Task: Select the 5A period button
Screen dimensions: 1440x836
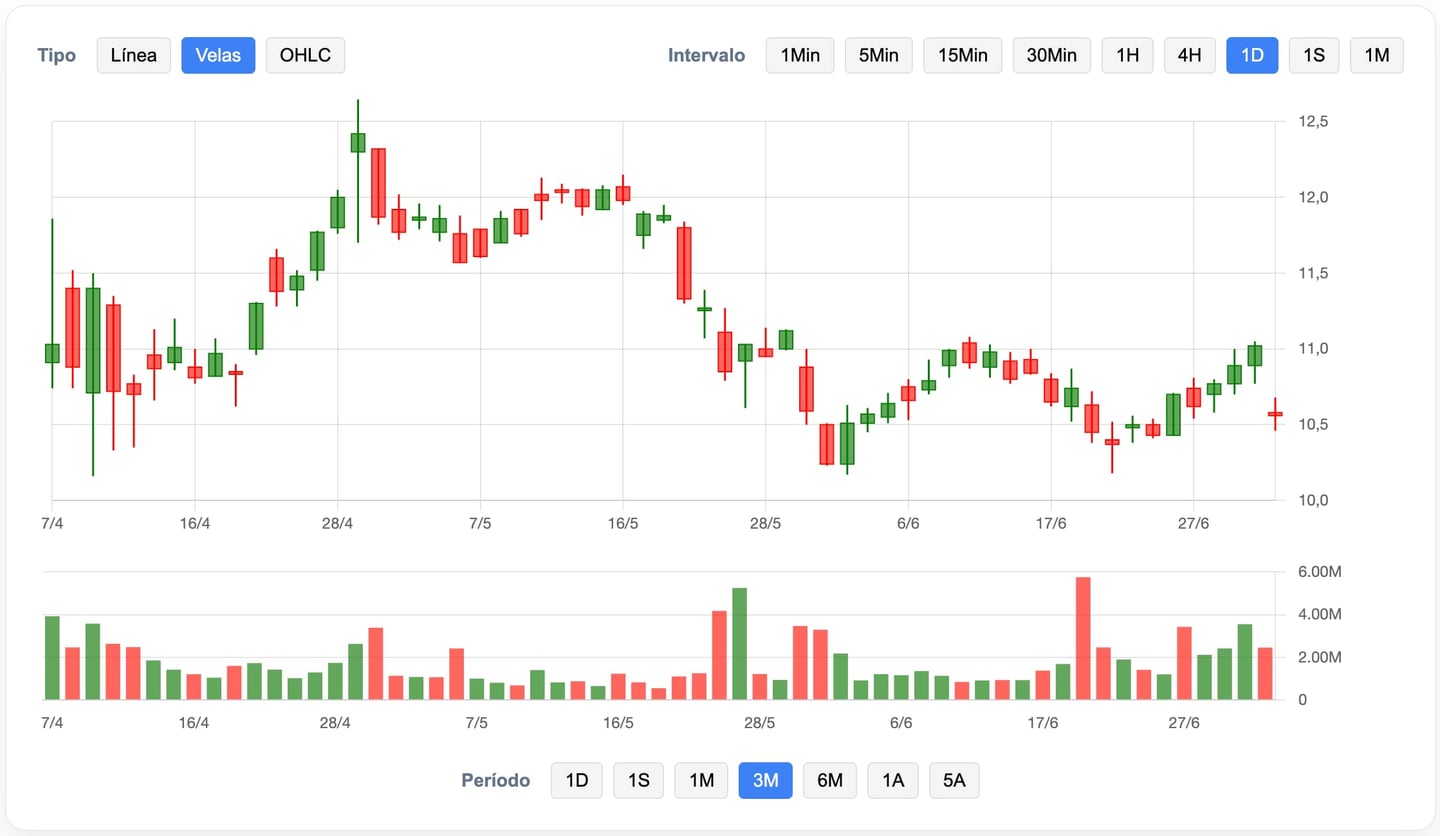Action: click(954, 780)
